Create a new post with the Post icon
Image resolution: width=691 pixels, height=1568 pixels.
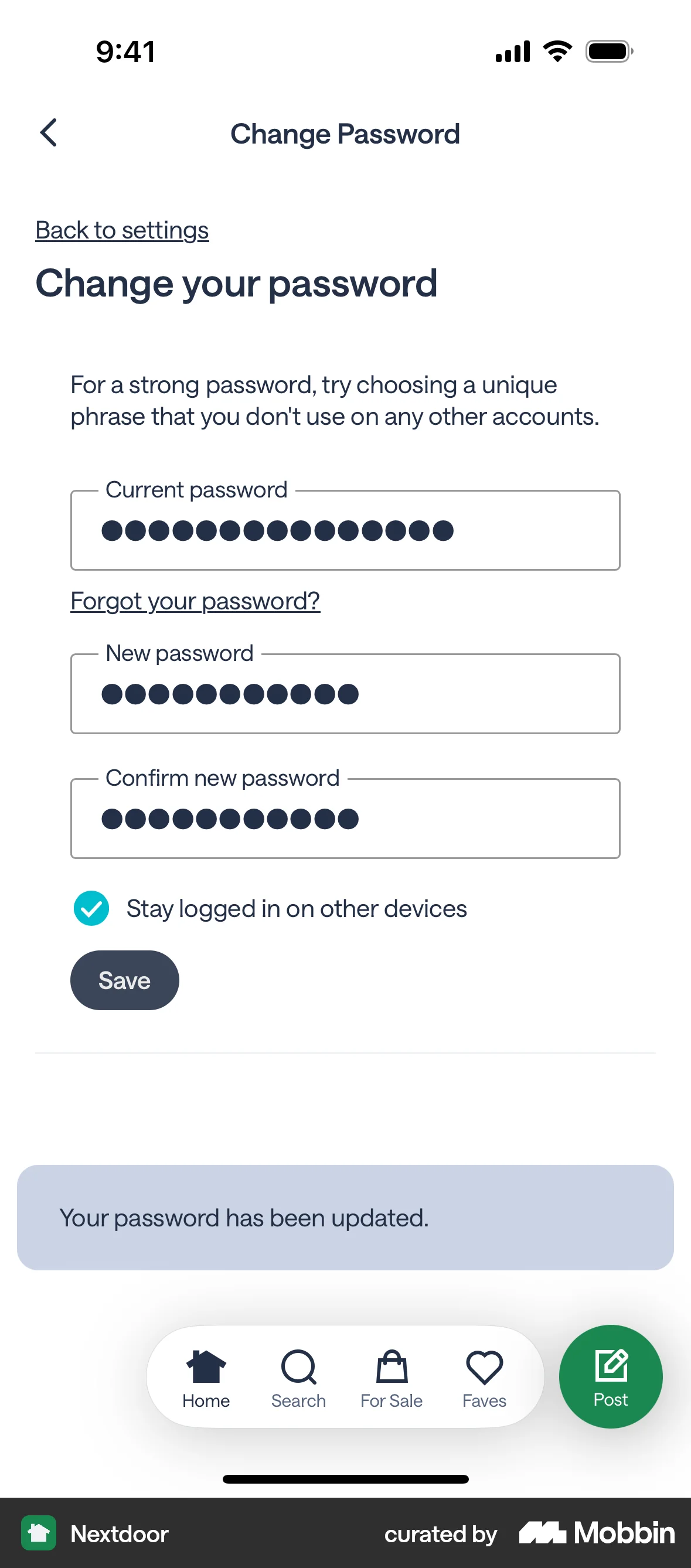click(611, 1375)
